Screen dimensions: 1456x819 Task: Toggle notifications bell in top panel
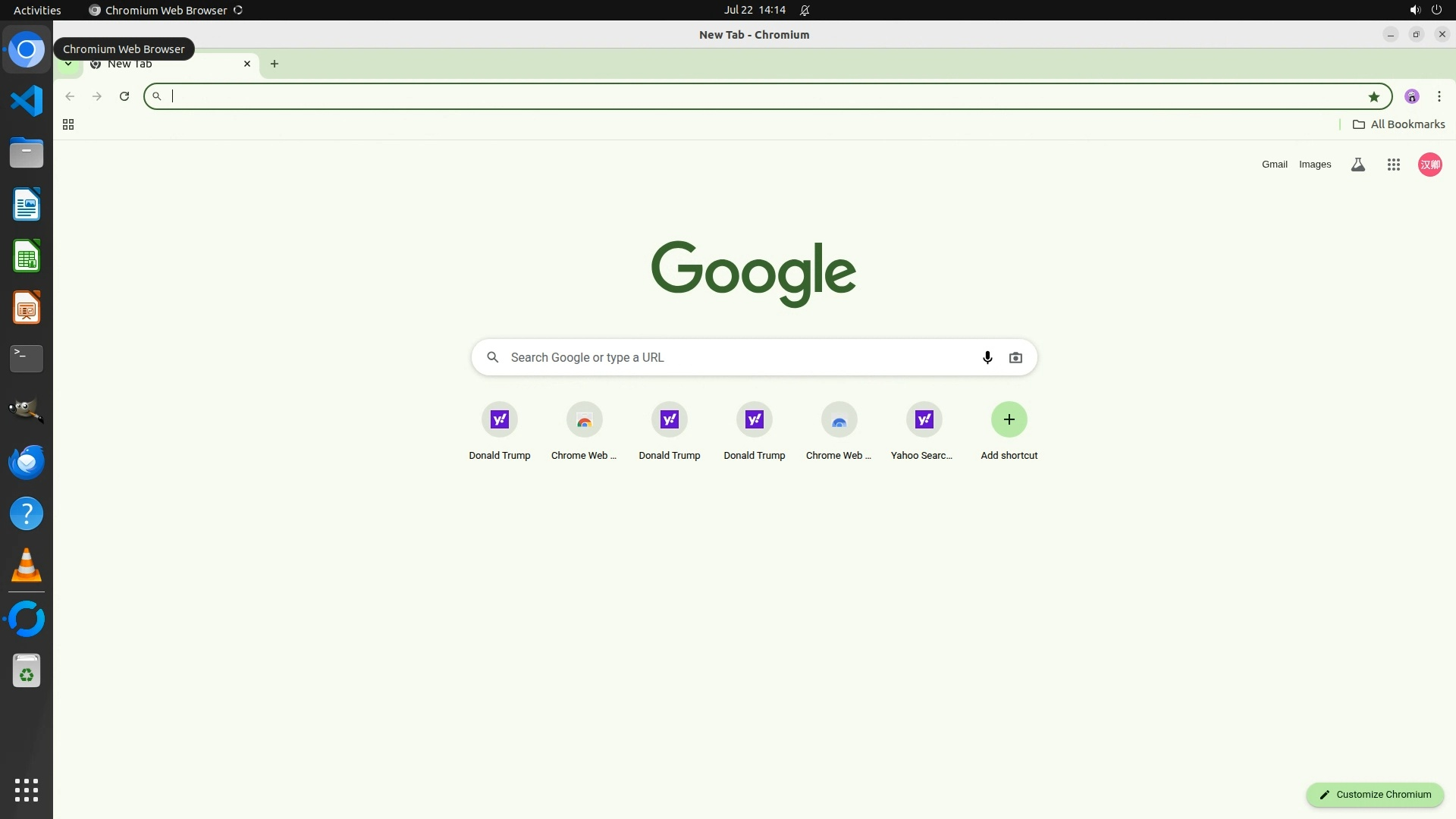coord(805,11)
